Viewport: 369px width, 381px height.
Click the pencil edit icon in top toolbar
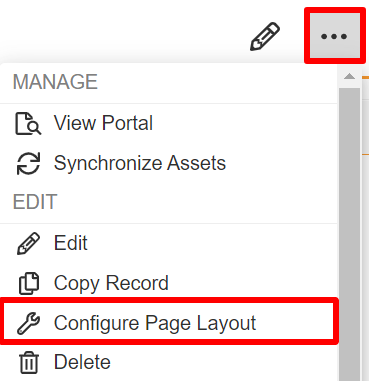[265, 36]
